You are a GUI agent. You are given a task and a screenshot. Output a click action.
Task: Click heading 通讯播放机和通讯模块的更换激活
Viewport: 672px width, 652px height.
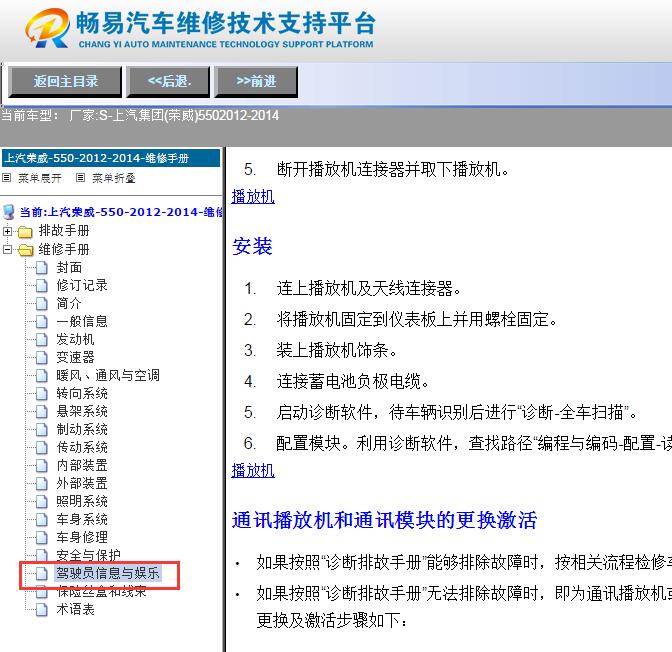[384, 521]
